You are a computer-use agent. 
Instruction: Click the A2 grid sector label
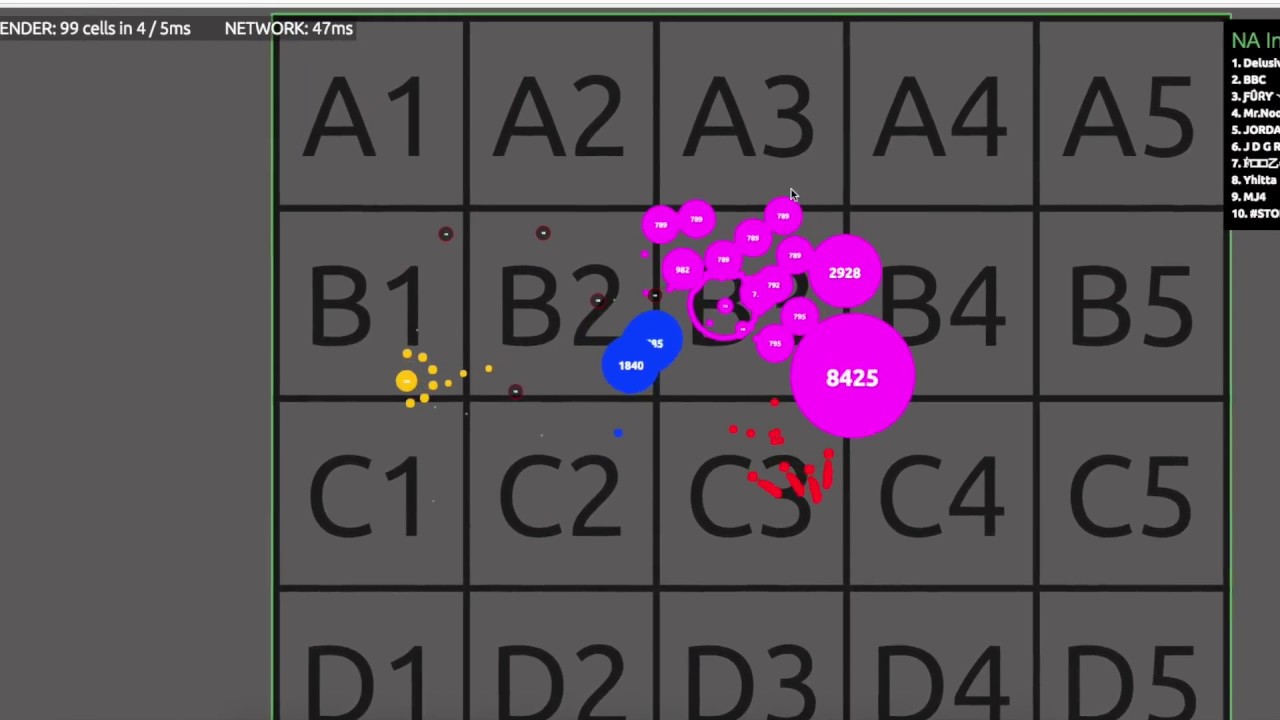pos(559,118)
